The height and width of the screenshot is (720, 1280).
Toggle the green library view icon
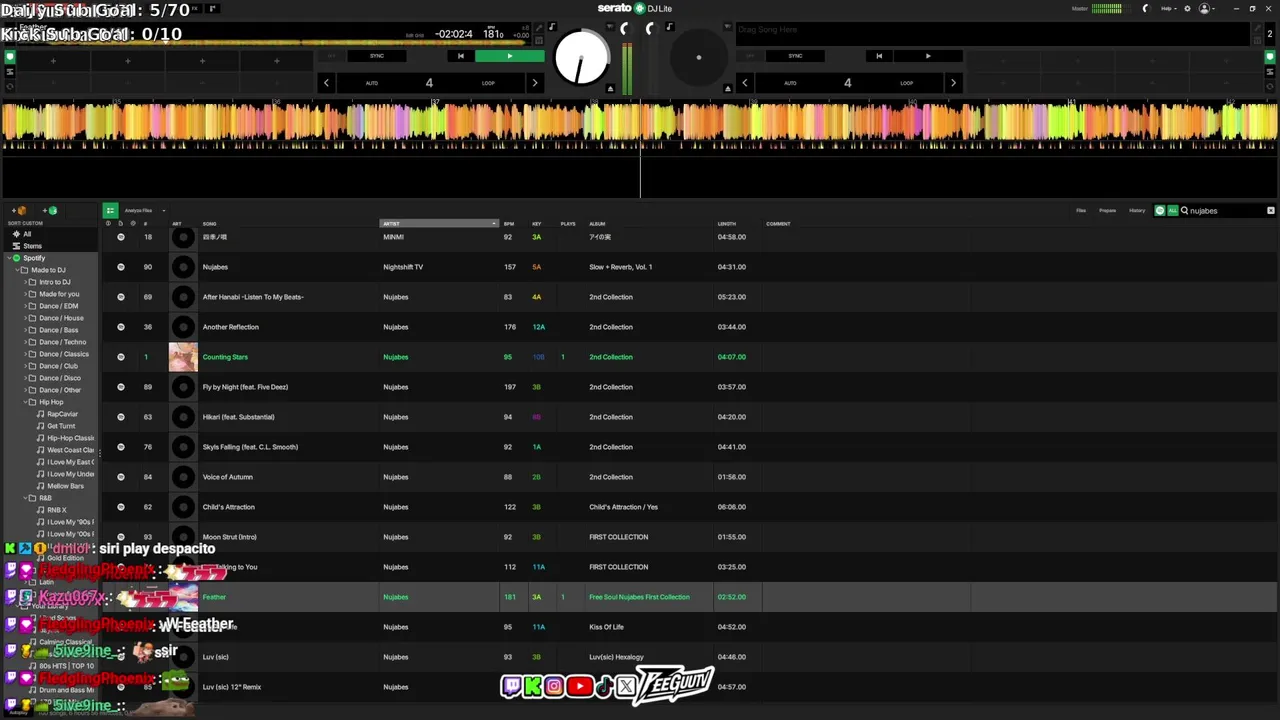(x=110, y=211)
